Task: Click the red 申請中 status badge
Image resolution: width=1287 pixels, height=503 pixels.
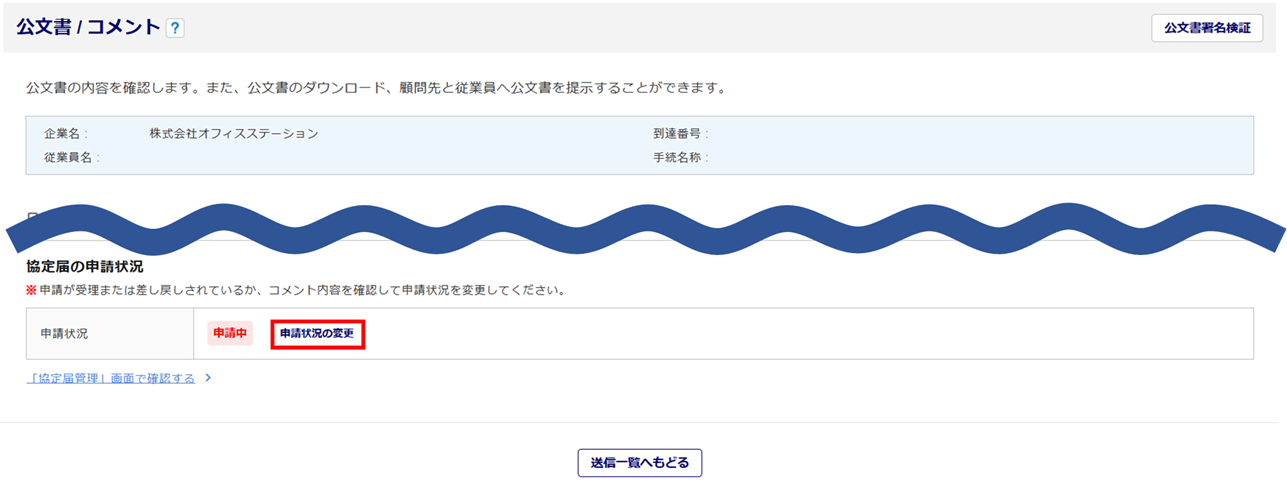Action: (x=231, y=333)
